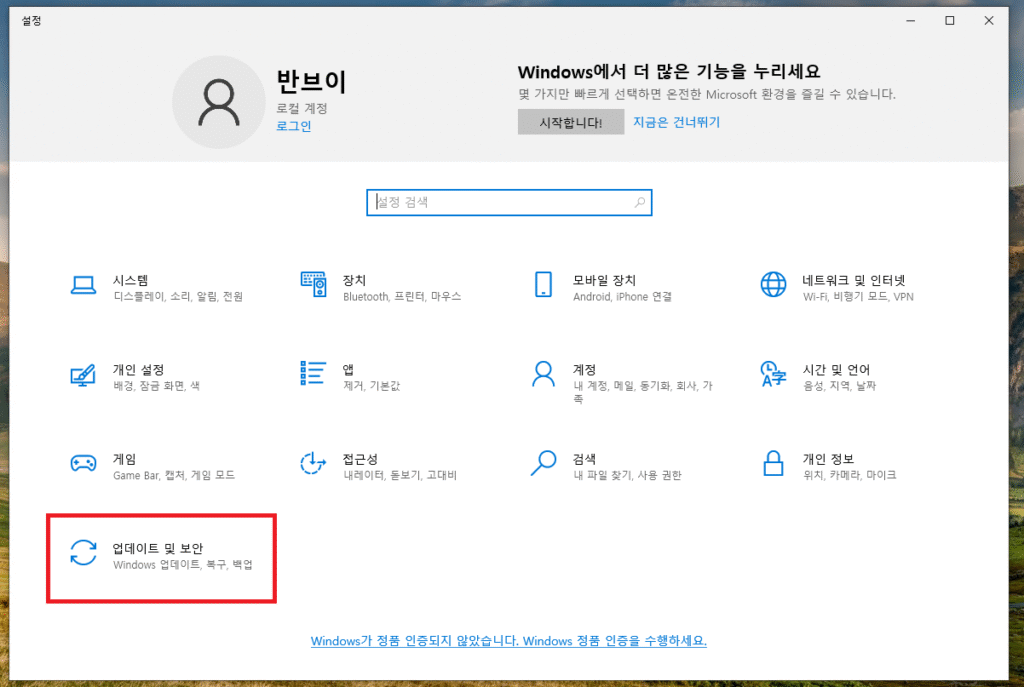Select 'Windows 업데이트, 복구, 백업' description
Image resolution: width=1024 pixels, height=687 pixels.
183,564
